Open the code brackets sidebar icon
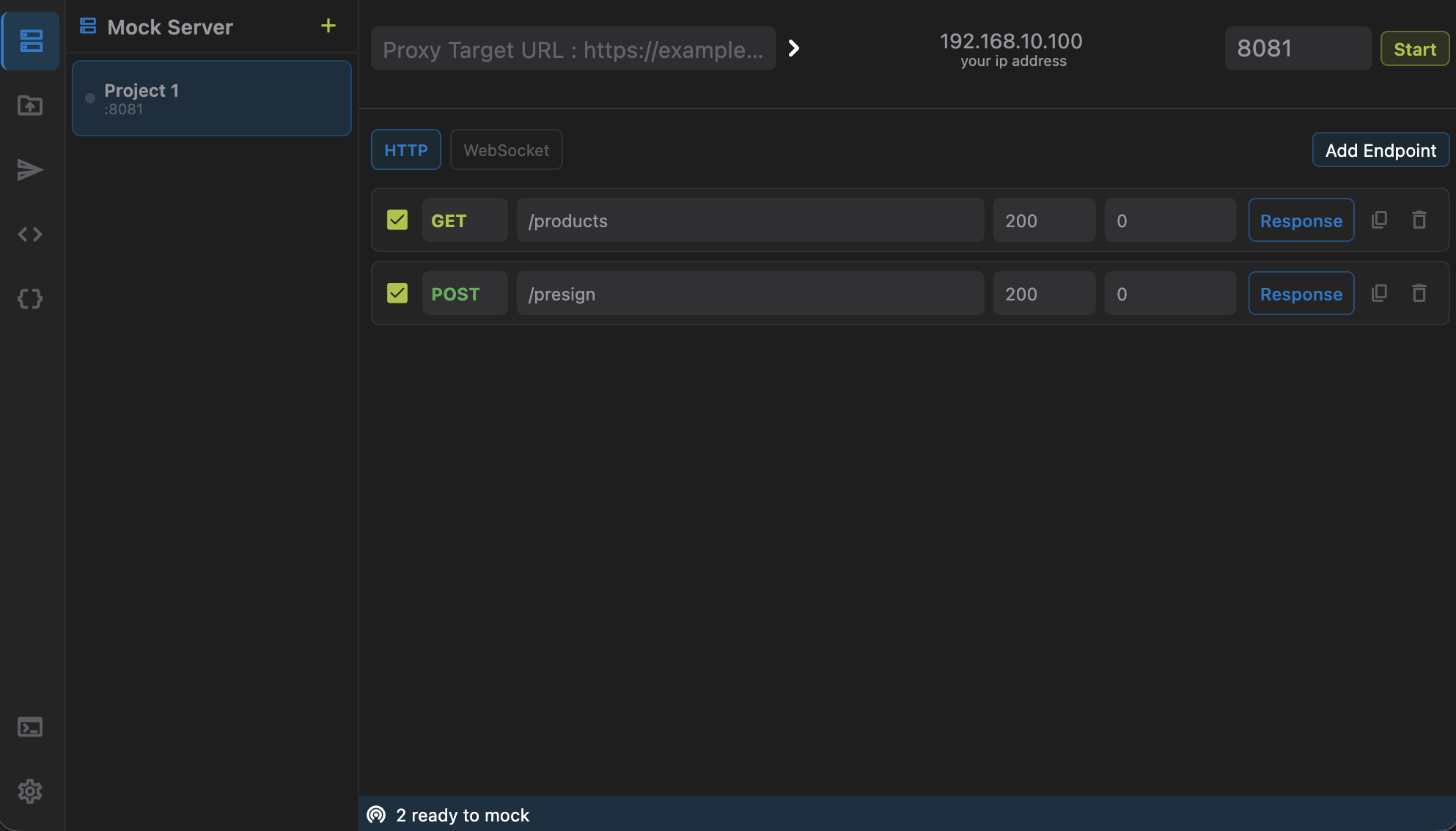Screen dimensions: 1456x831 (x=30, y=234)
